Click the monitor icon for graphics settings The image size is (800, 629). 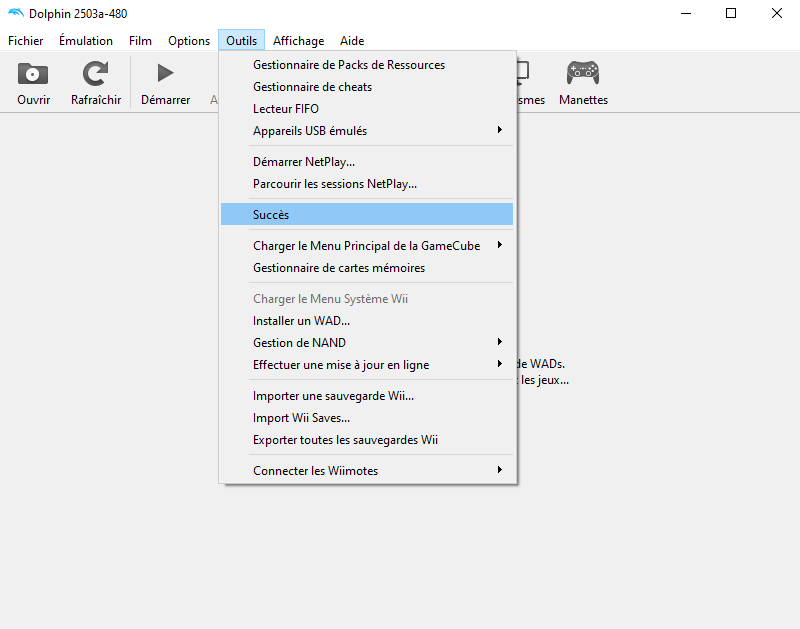click(522, 73)
